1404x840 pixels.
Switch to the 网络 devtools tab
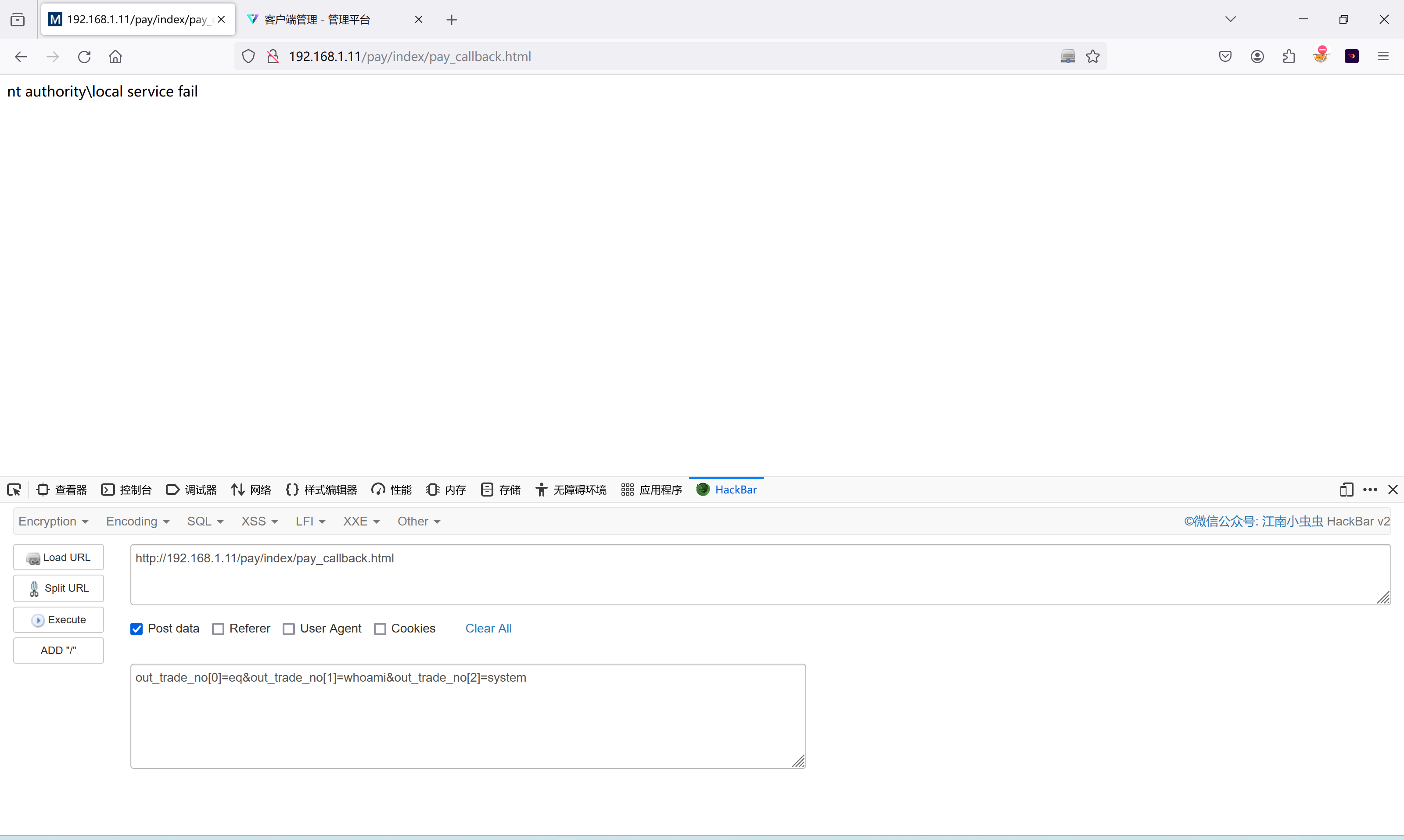251,490
